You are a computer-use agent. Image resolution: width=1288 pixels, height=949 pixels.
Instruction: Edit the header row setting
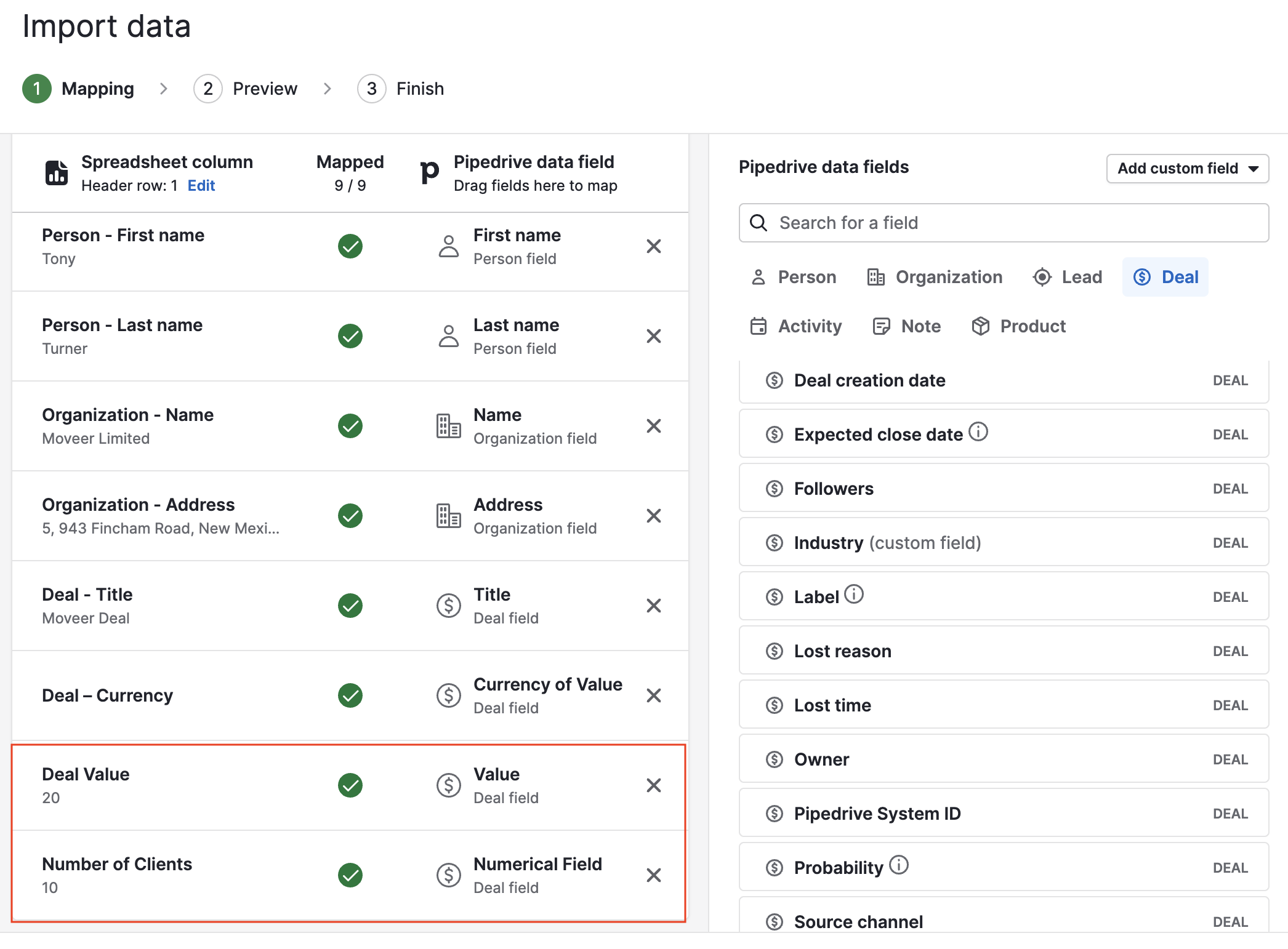[x=201, y=185]
